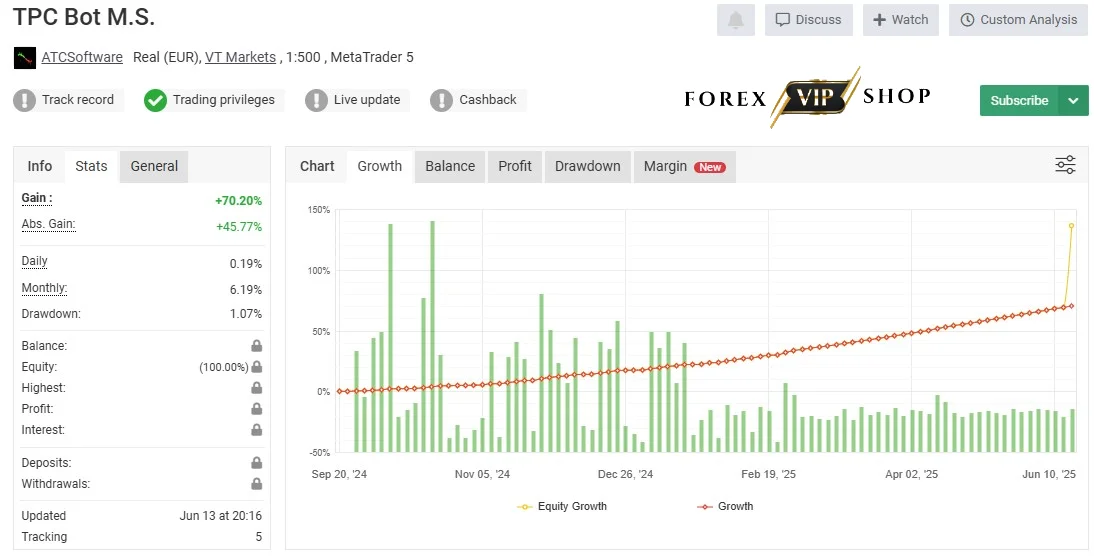This screenshot has width=1094, height=556.
Task: Click the yellow Equity Growth peak point
Action: click(1072, 226)
